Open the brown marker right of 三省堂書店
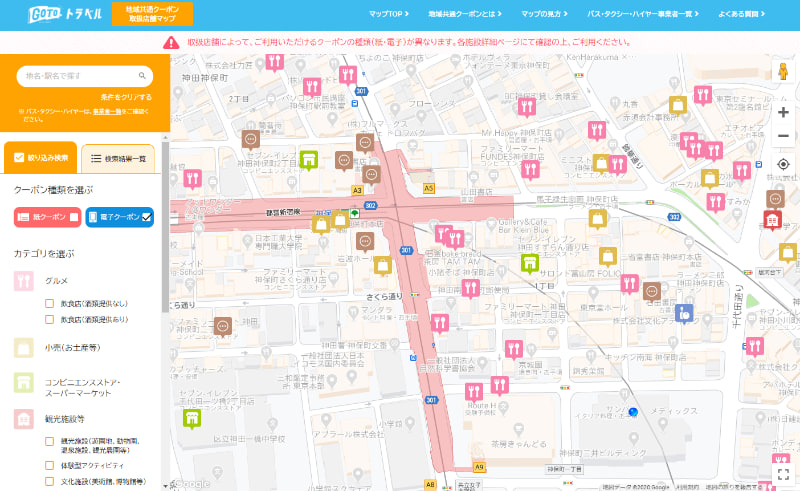This screenshot has width=800, height=491. coord(652,291)
